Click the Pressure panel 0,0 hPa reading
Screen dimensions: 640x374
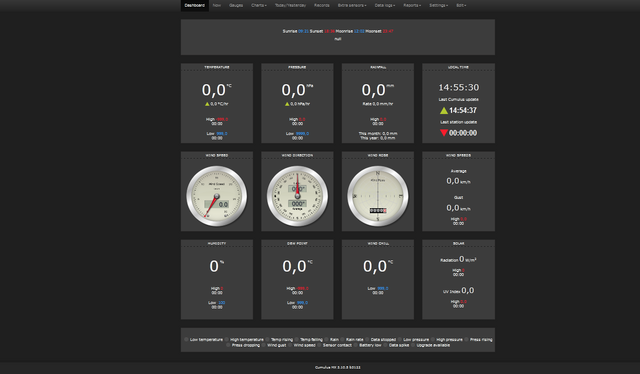click(297, 90)
